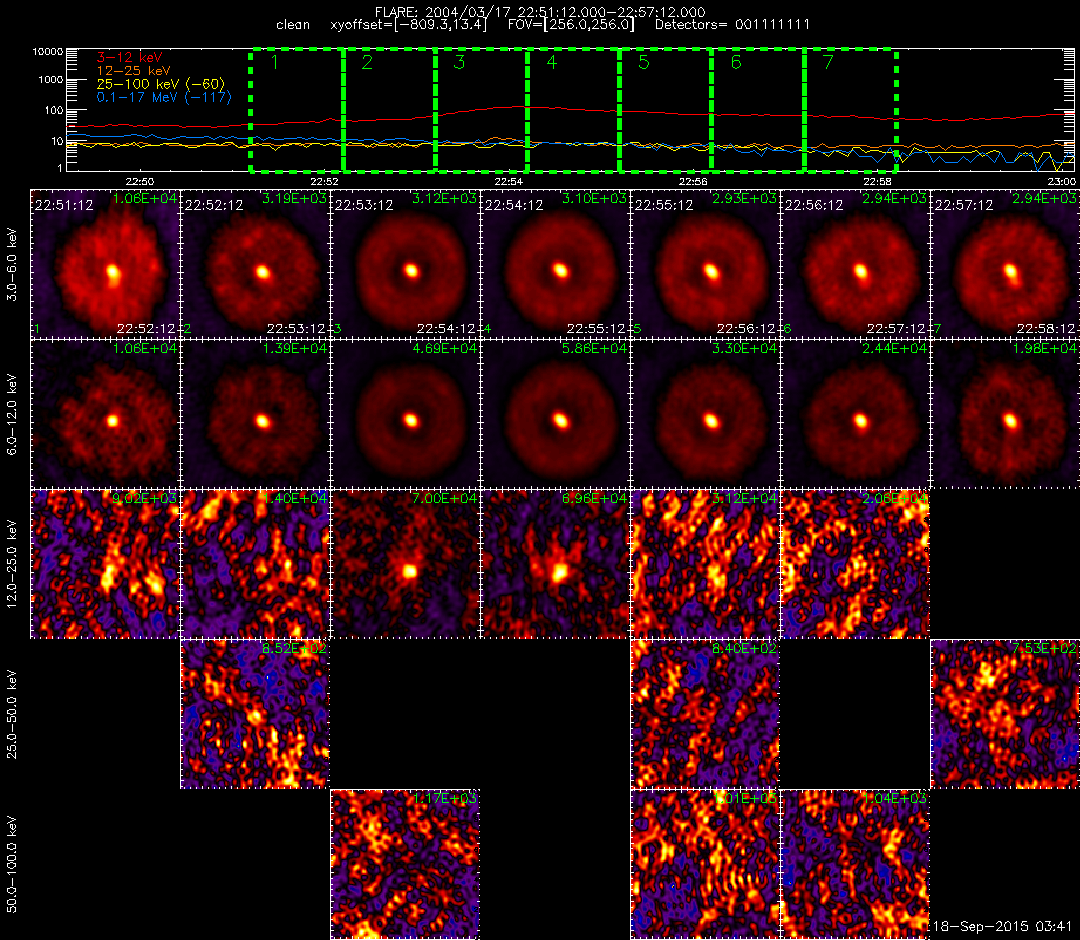Click interval marker 6 in the light curve

pyautogui.click(x=736, y=63)
